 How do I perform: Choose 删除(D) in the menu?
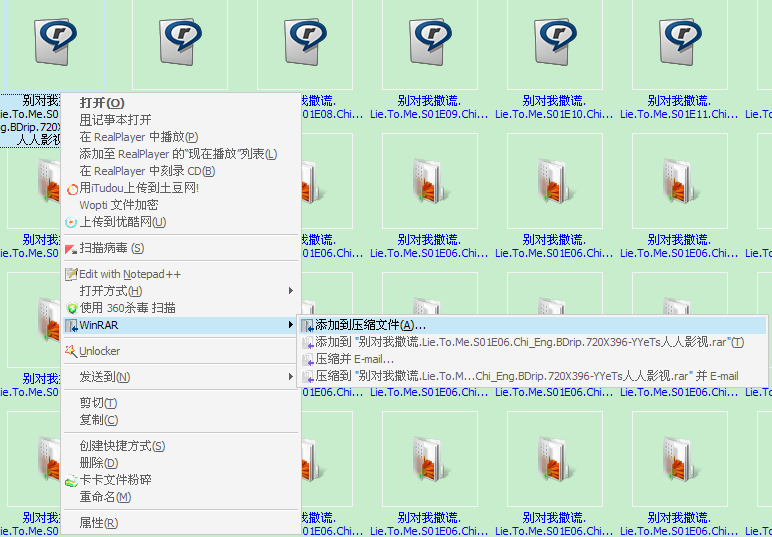click(181, 463)
